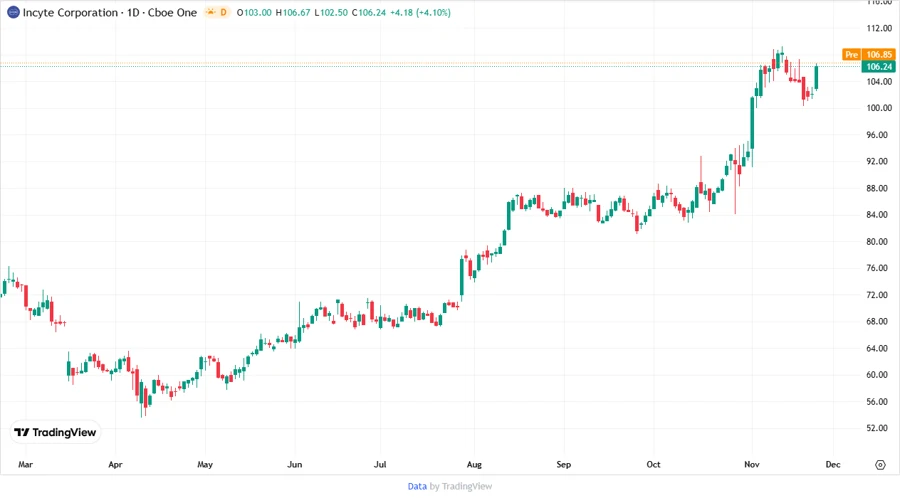Click the Incyte Corporation logo icon
900x498 pixels.
coord(13,12)
